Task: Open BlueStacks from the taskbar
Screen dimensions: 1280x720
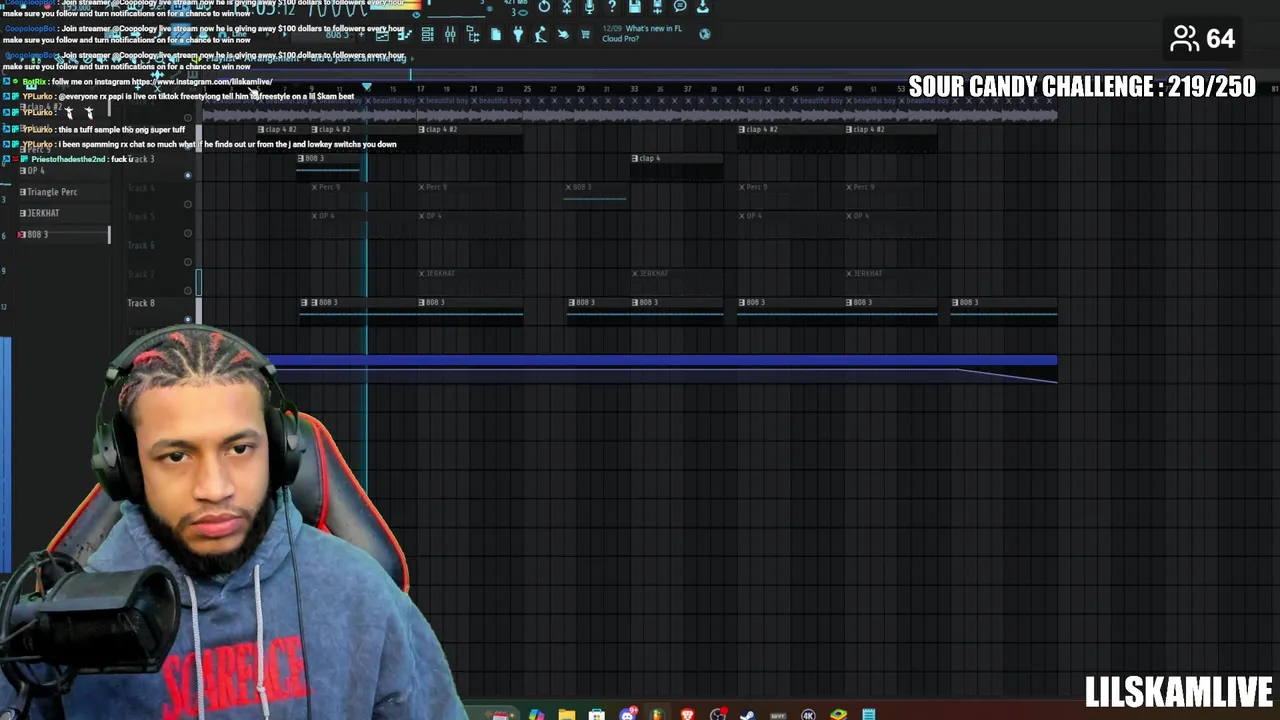Action: click(x=838, y=714)
